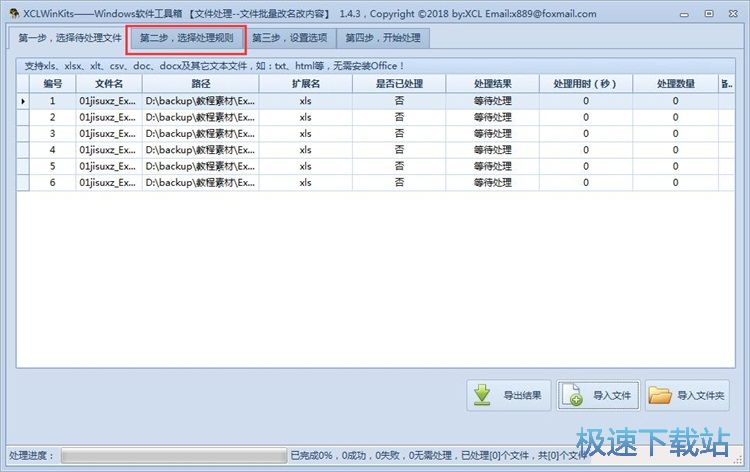Select the row selector arrow of row 1
Image resolution: width=750 pixels, height=472 pixels.
[23, 101]
